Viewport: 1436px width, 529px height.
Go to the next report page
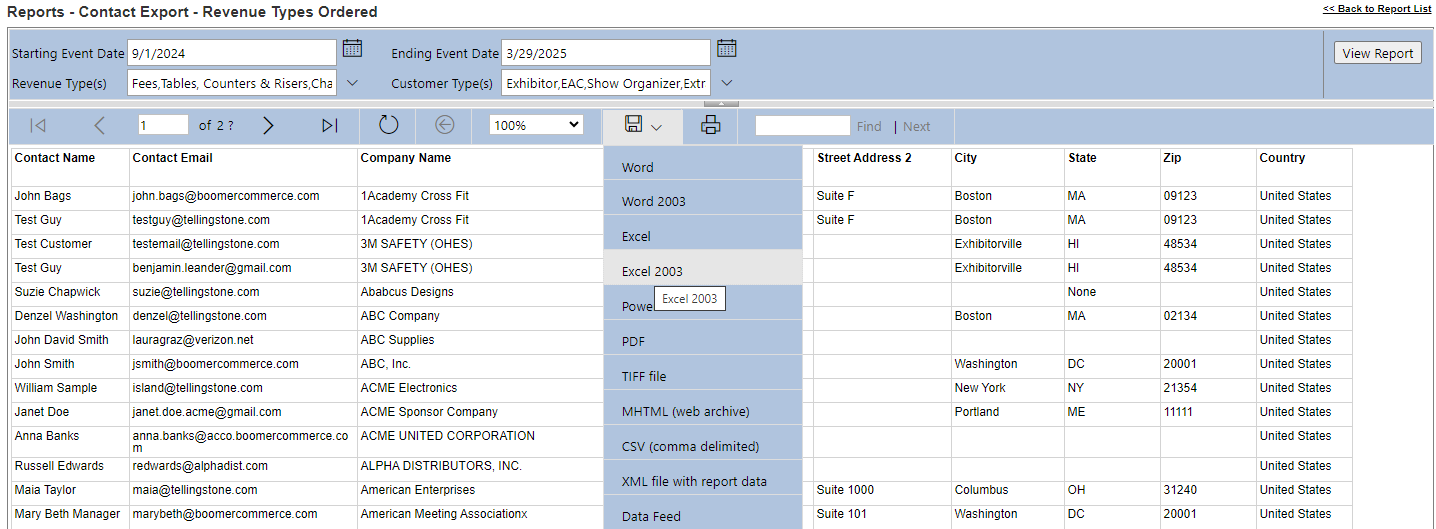pyautogui.click(x=268, y=126)
